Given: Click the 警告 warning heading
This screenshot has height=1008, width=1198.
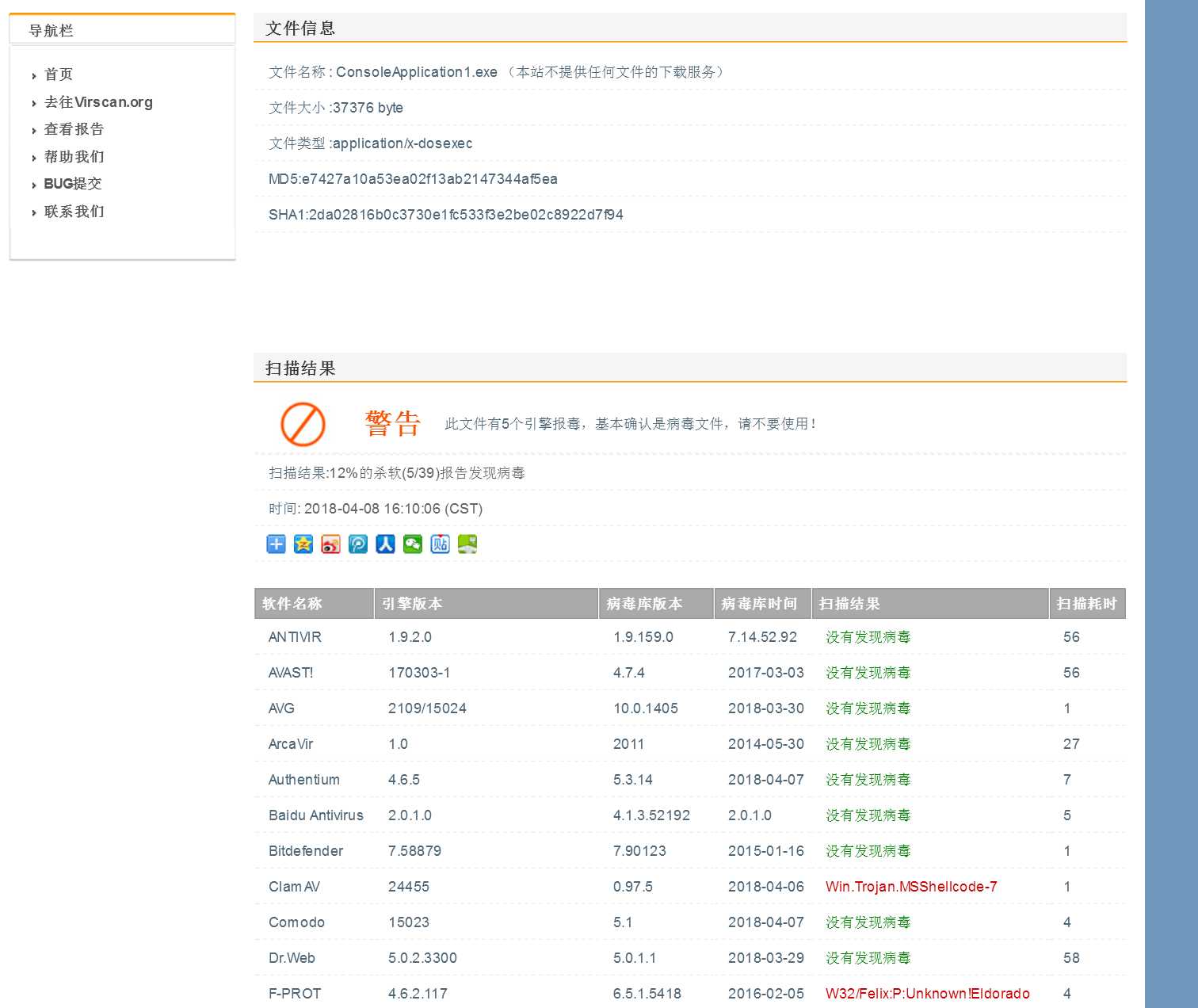Looking at the screenshot, I should tap(392, 423).
